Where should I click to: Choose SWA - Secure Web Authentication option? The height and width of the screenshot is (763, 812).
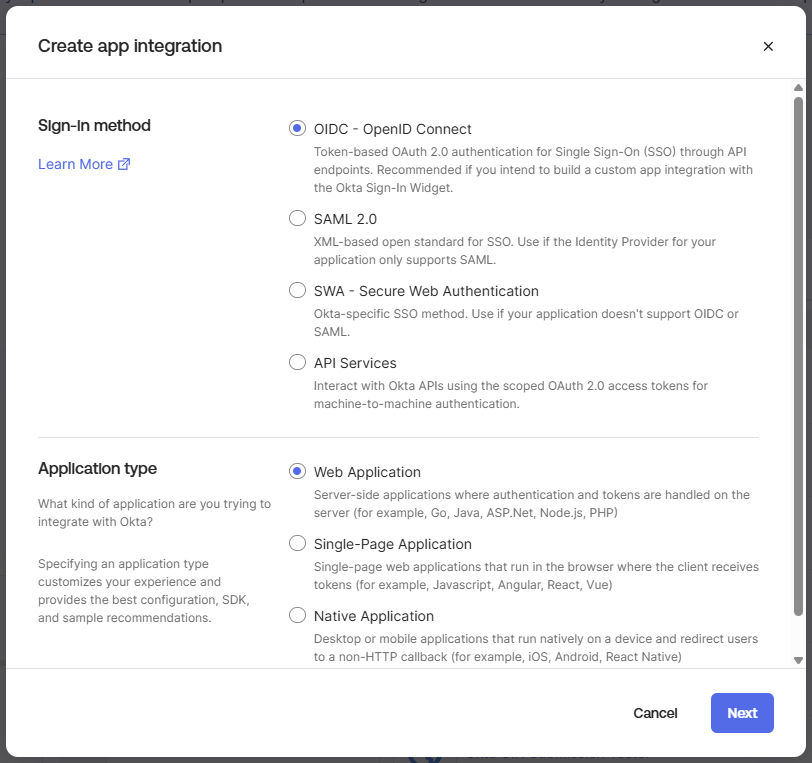pos(297,290)
